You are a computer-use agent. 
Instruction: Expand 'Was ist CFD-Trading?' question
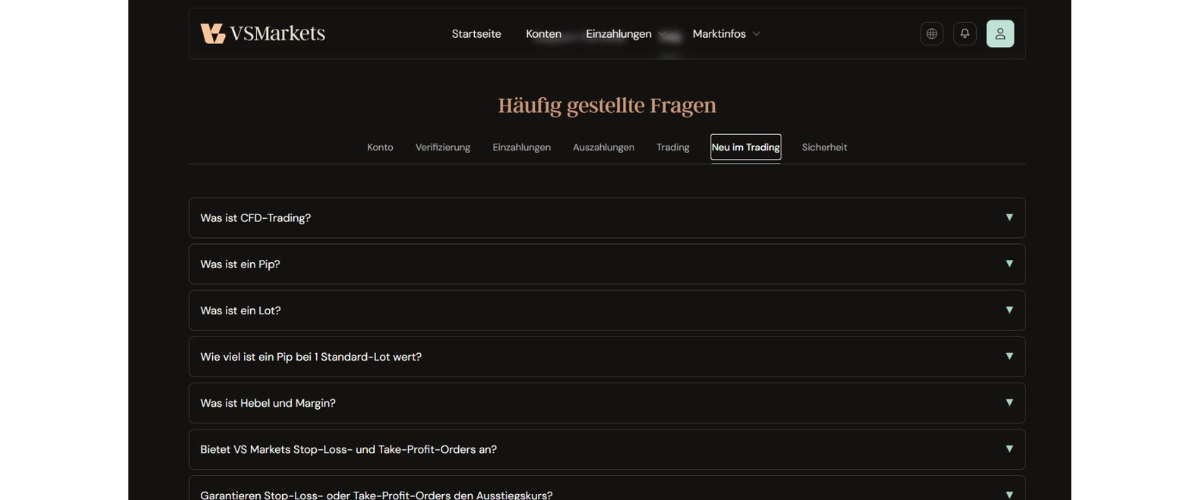(x=607, y=218)
